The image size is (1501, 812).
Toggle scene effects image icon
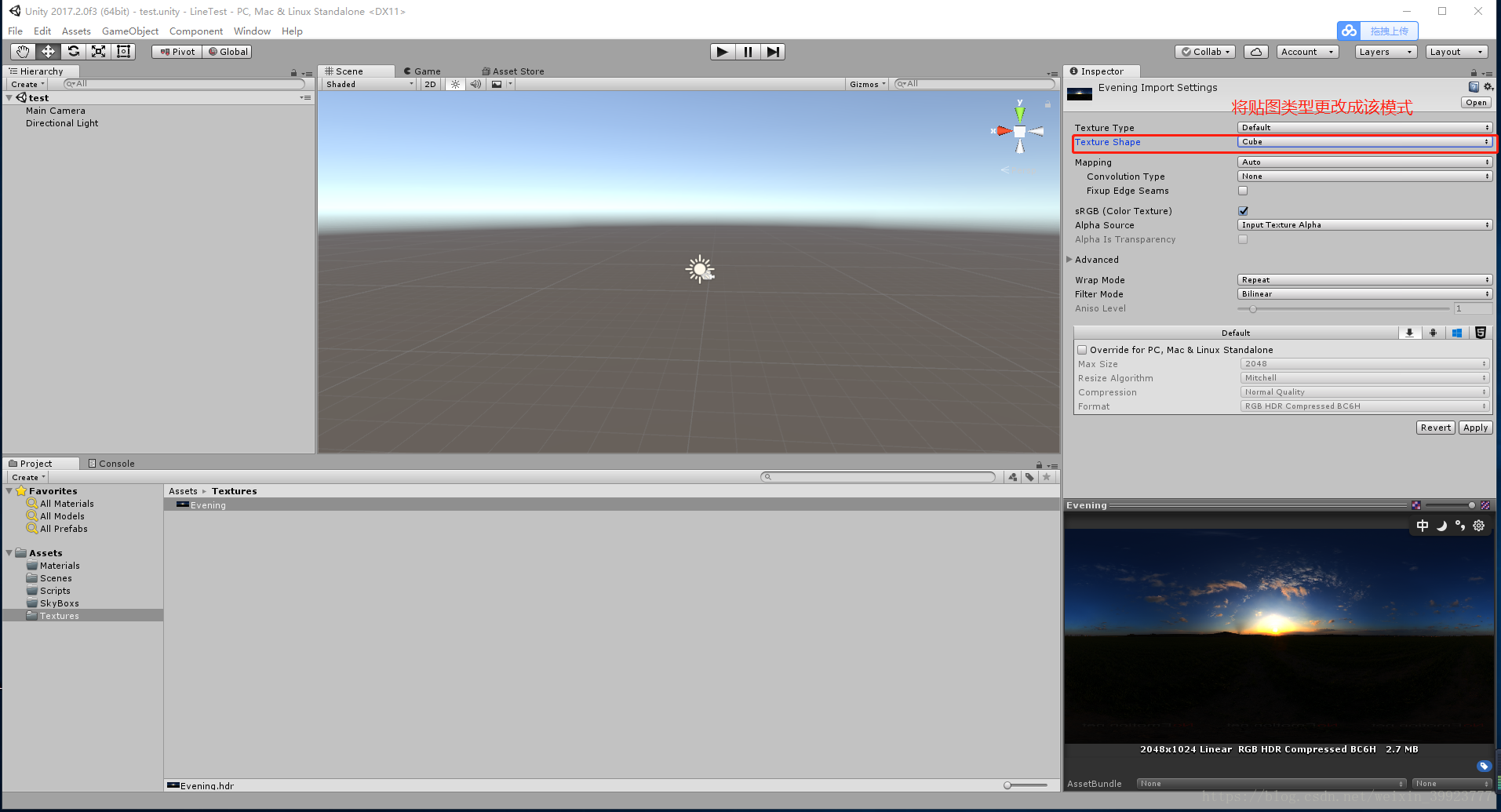(497, 84)
